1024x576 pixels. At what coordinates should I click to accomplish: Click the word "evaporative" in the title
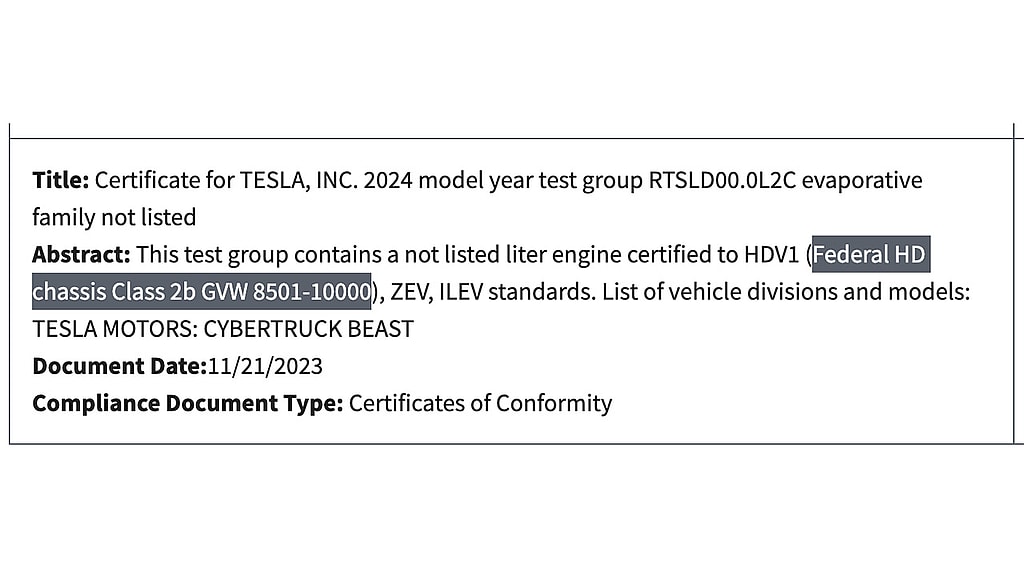[862, 181]
